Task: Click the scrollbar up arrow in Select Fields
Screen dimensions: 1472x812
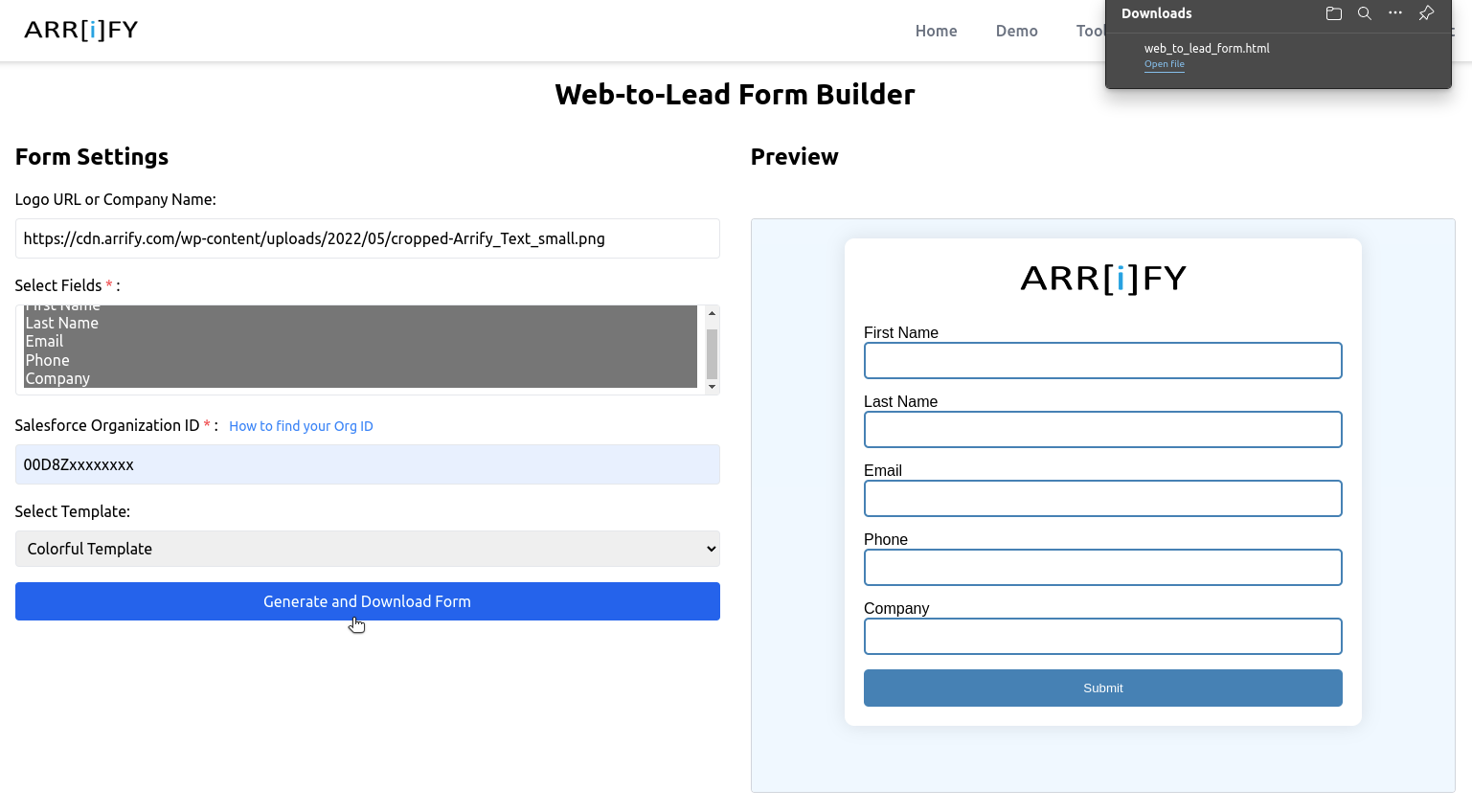Action: 711,313
